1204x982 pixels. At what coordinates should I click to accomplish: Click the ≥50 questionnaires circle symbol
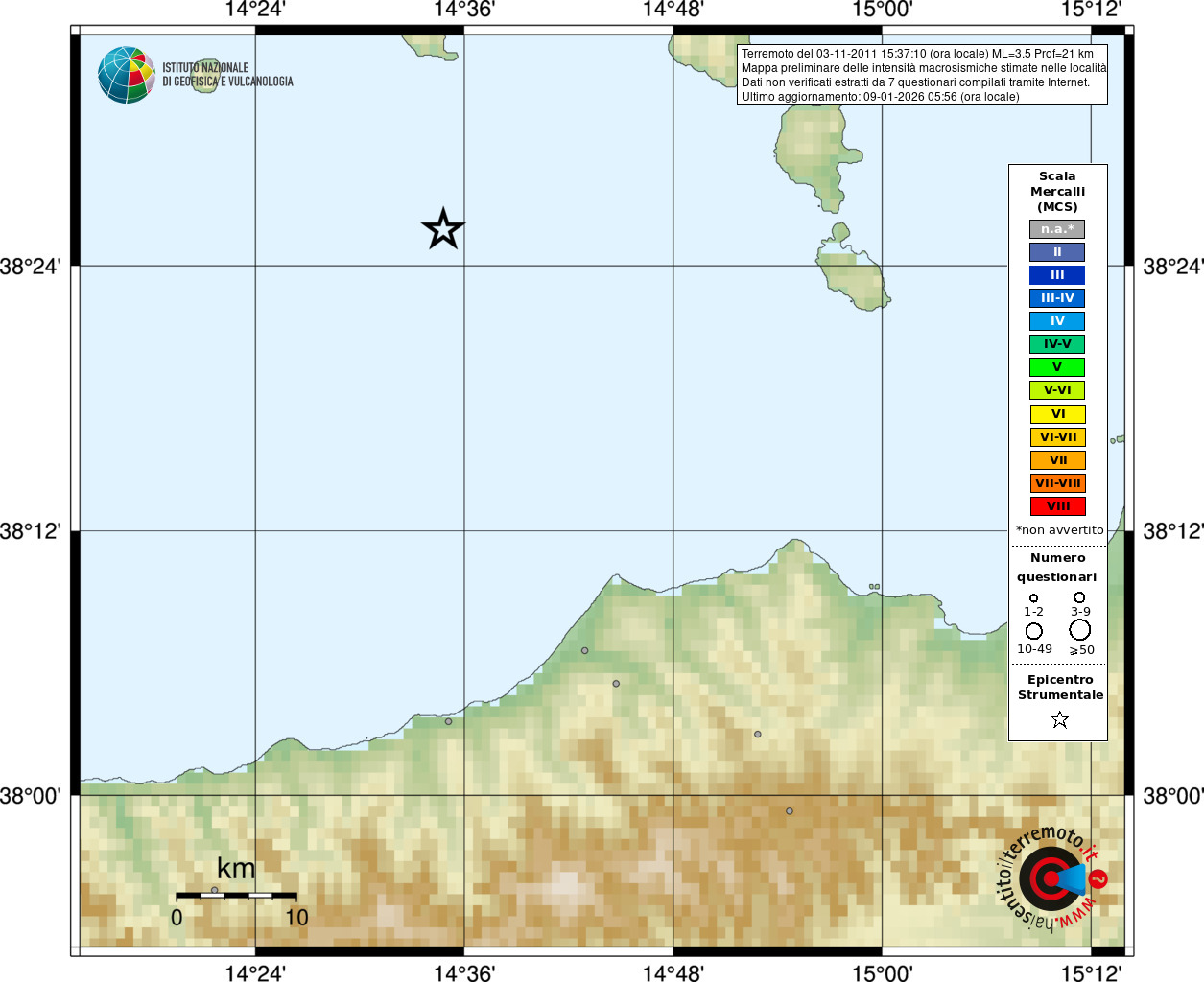pyautogui.click(x=1080, y=630)
